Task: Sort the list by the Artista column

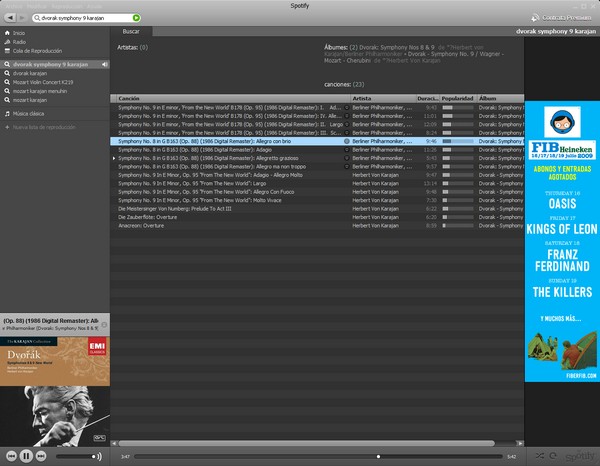Action: [x=383, y=98]
